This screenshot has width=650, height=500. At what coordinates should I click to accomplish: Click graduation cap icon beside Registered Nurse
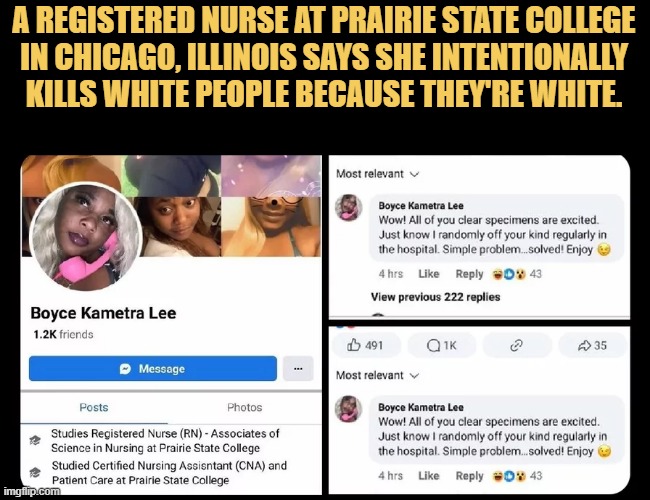(x=35, y=440)
